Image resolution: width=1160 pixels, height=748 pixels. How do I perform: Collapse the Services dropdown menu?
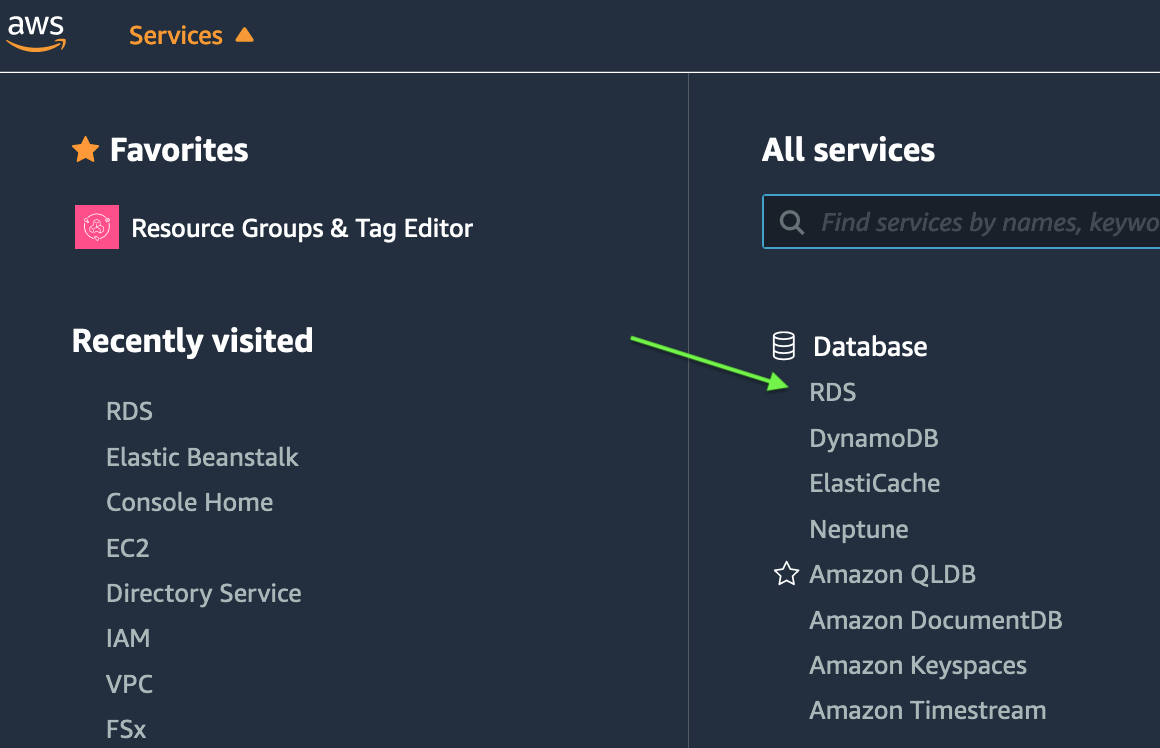pyautogui.click(x=176, y=35)
